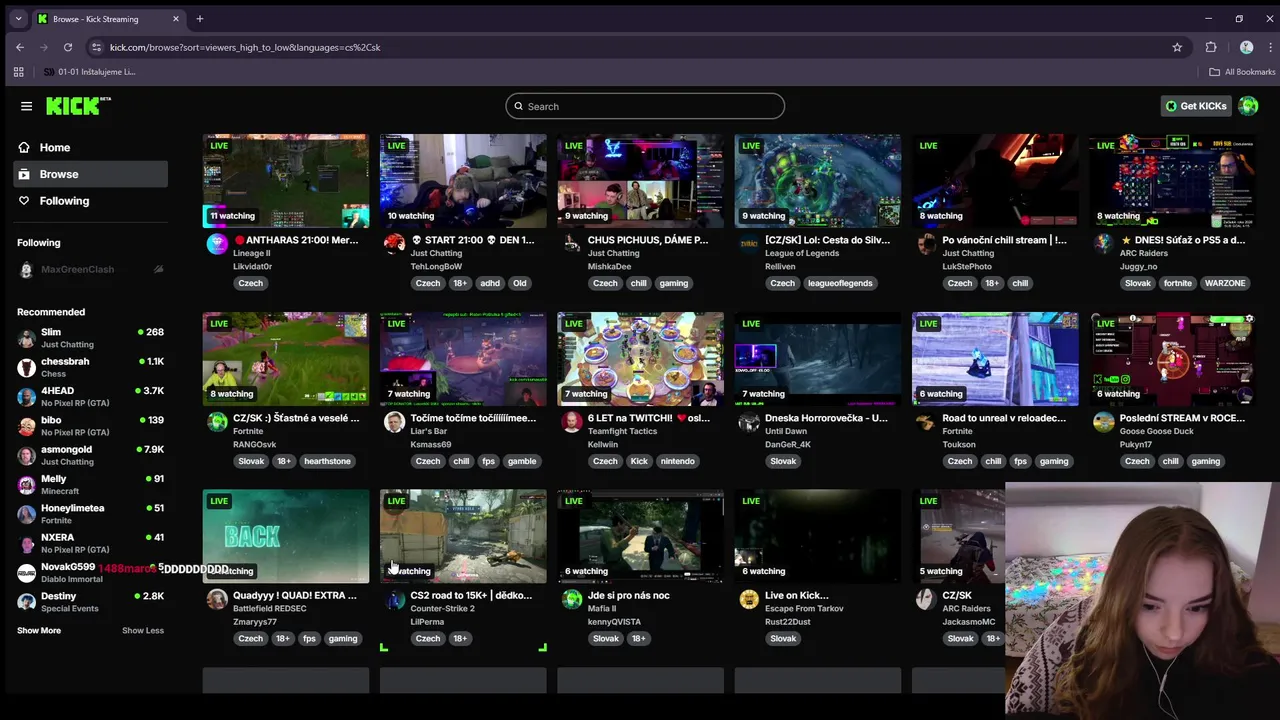Click Ksmass69 channel avatar

coord(394,421)
